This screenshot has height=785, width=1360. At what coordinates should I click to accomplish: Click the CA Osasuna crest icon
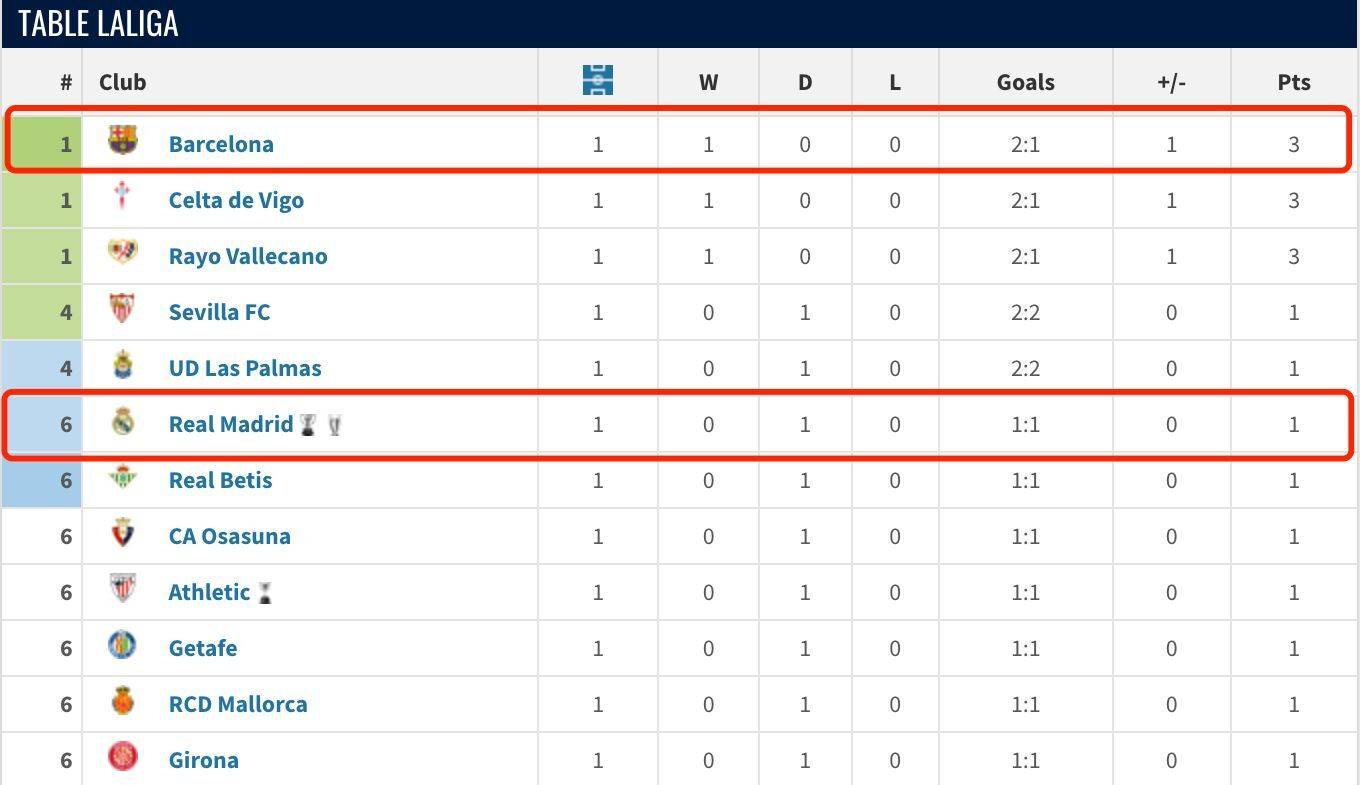click(122, 533)
